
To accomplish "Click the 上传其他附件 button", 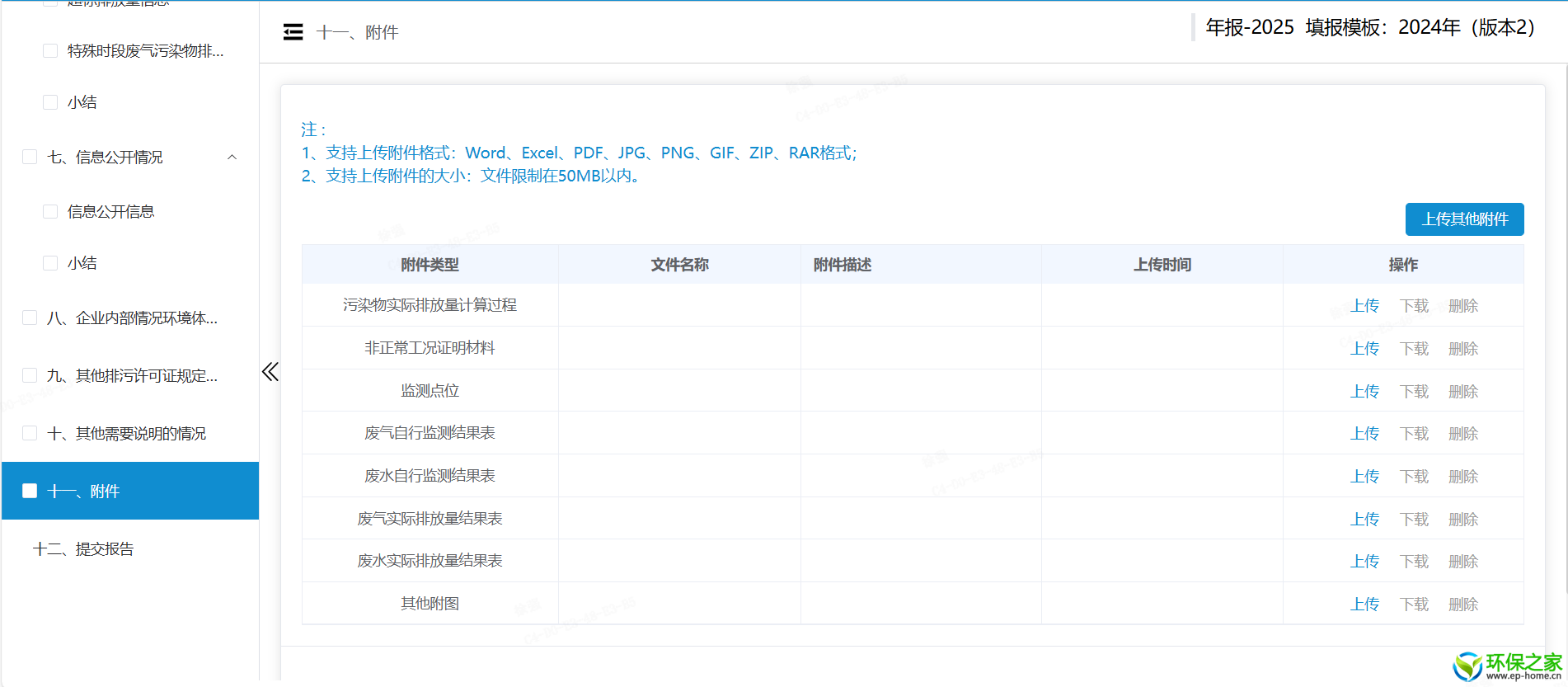I will pos(1464,219).
